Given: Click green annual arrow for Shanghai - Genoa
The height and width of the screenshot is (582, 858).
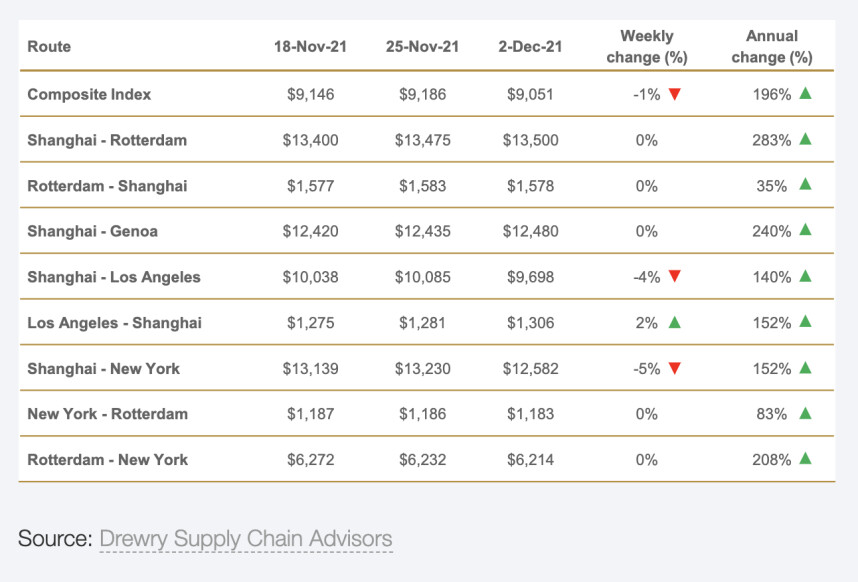Looking at the screenshot, I should tap(805, 230).
